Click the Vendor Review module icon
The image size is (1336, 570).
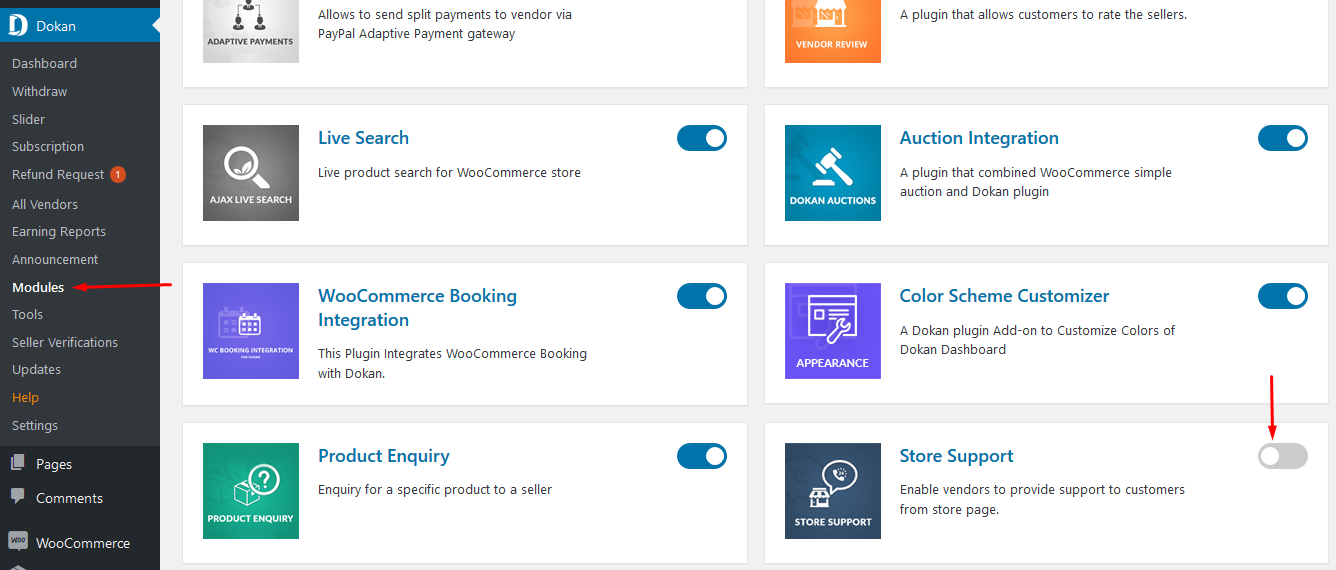click(x=833, y=31)
